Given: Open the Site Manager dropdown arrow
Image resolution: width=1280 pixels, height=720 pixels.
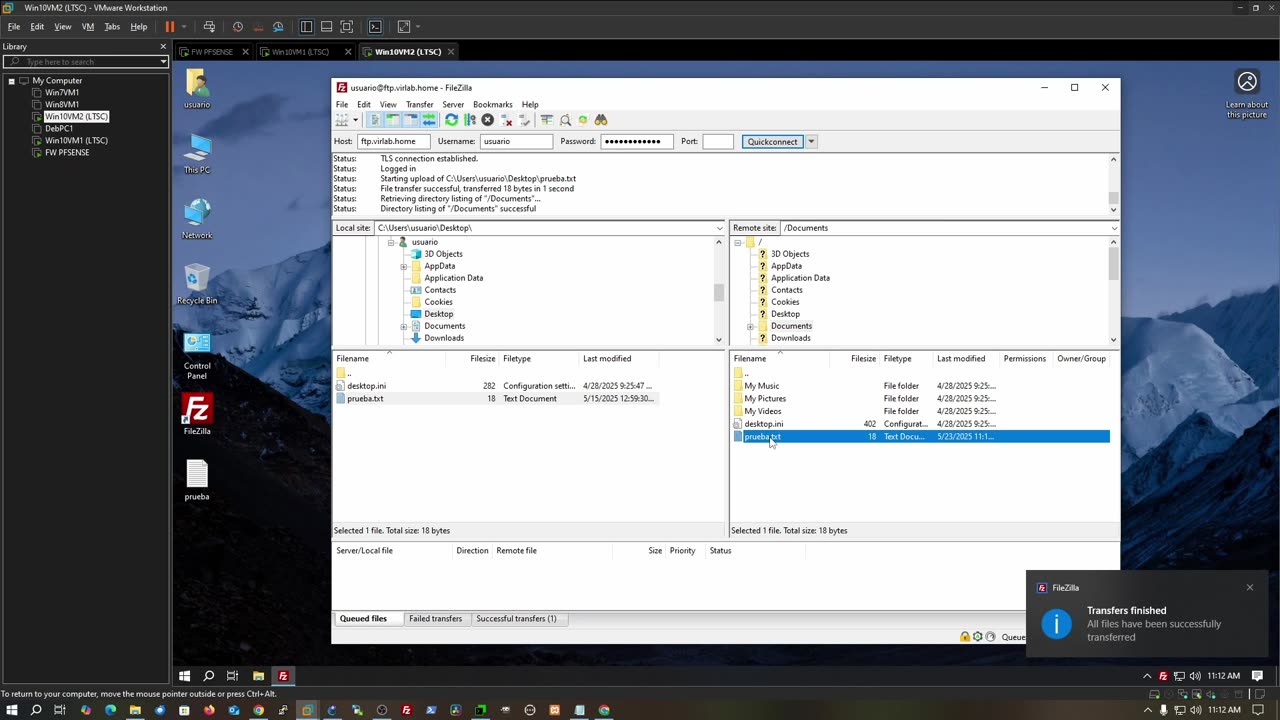Looking at the screenshot, I should click(355, 120).
